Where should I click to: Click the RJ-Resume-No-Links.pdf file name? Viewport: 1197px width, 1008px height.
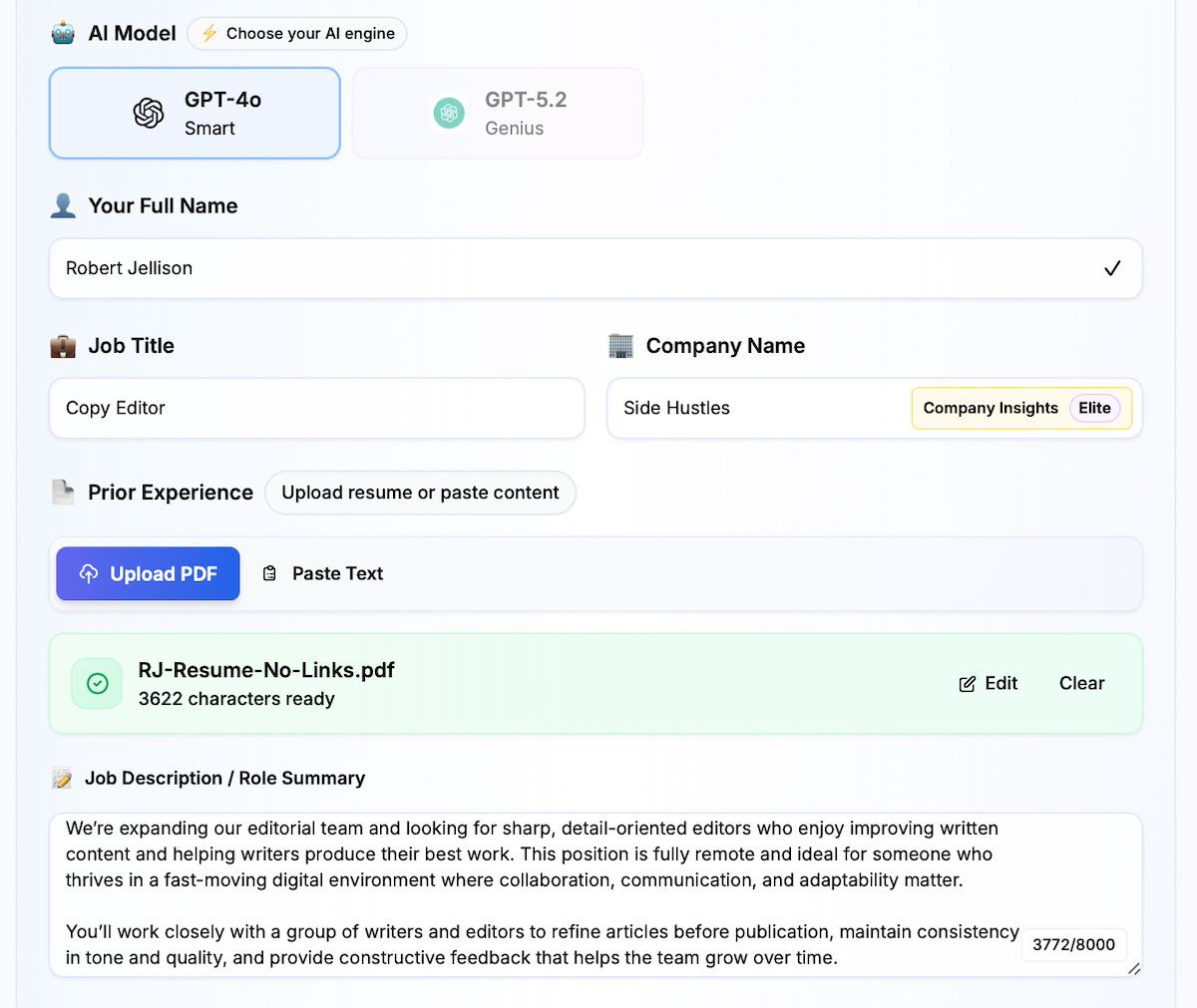tap(266, 670)
